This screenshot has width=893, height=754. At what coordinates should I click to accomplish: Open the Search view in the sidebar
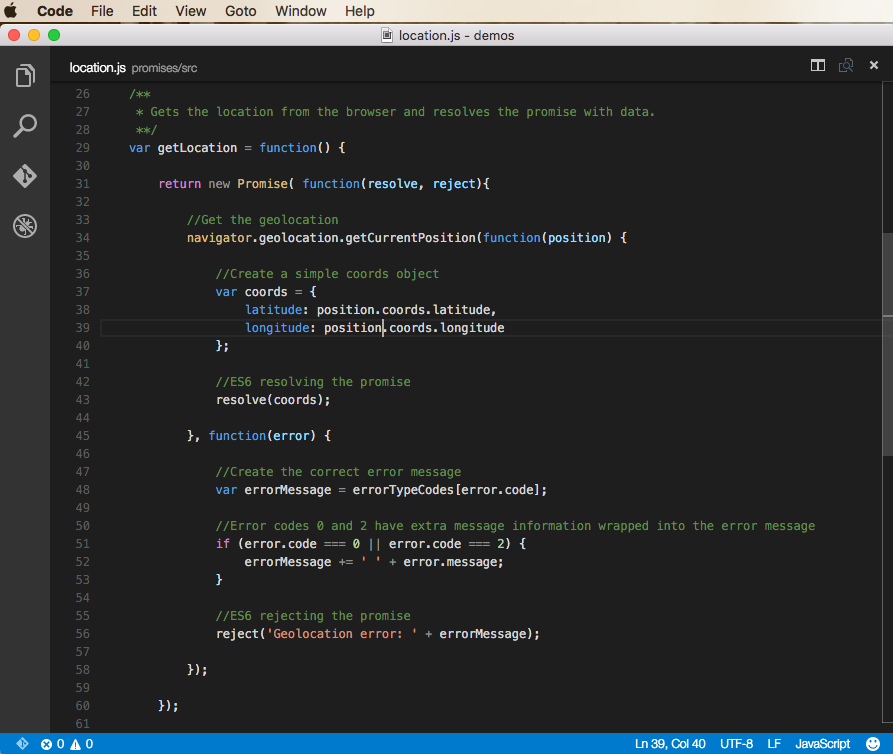pos(25,126)
